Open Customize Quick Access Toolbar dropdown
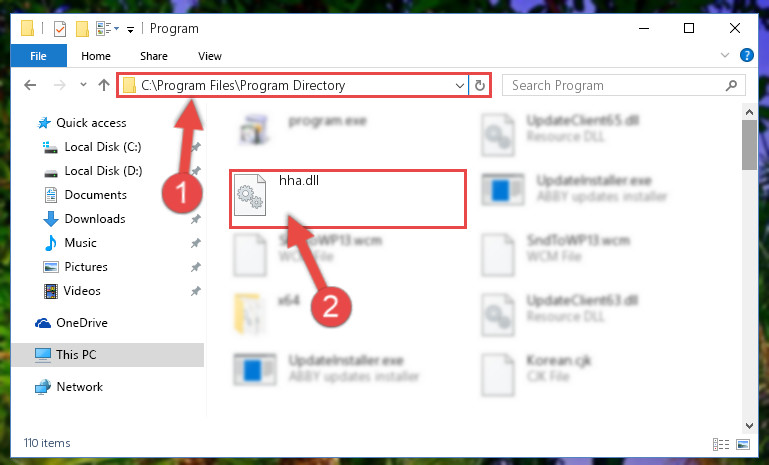The image size is (769, 465). tap(130, 30)
